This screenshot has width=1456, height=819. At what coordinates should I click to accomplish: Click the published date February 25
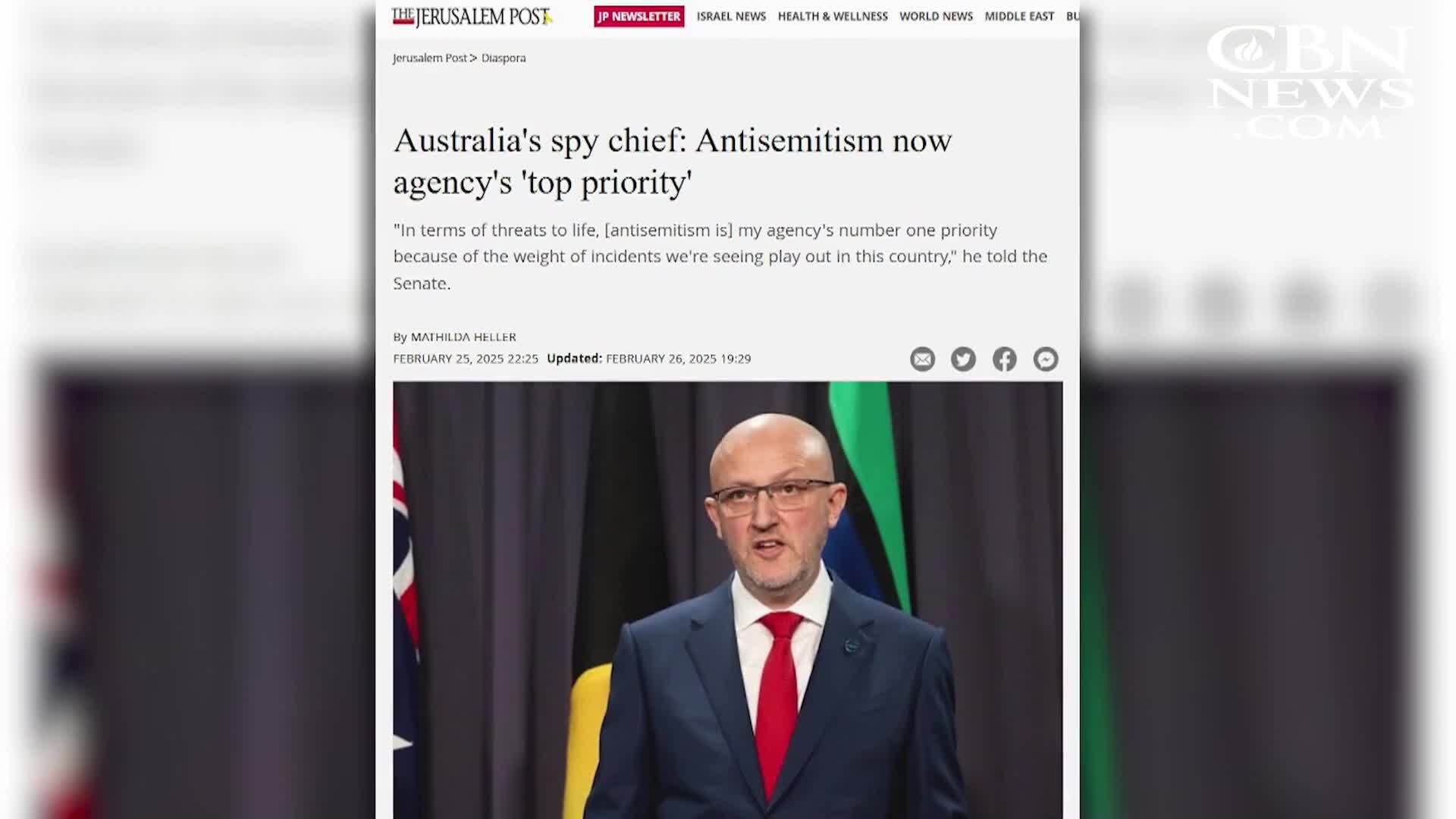coord(466,359)
